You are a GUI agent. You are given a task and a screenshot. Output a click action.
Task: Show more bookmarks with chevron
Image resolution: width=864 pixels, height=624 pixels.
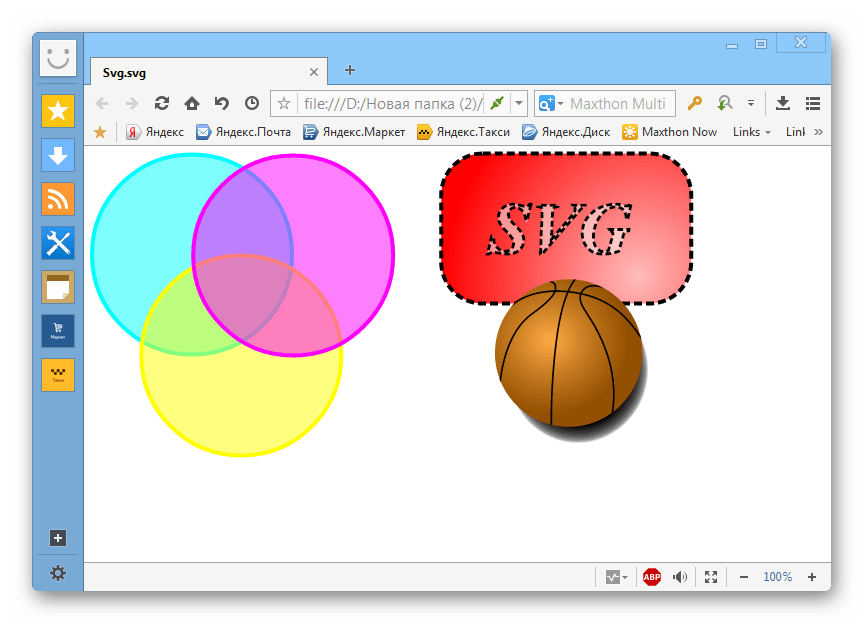click(818, 132)
